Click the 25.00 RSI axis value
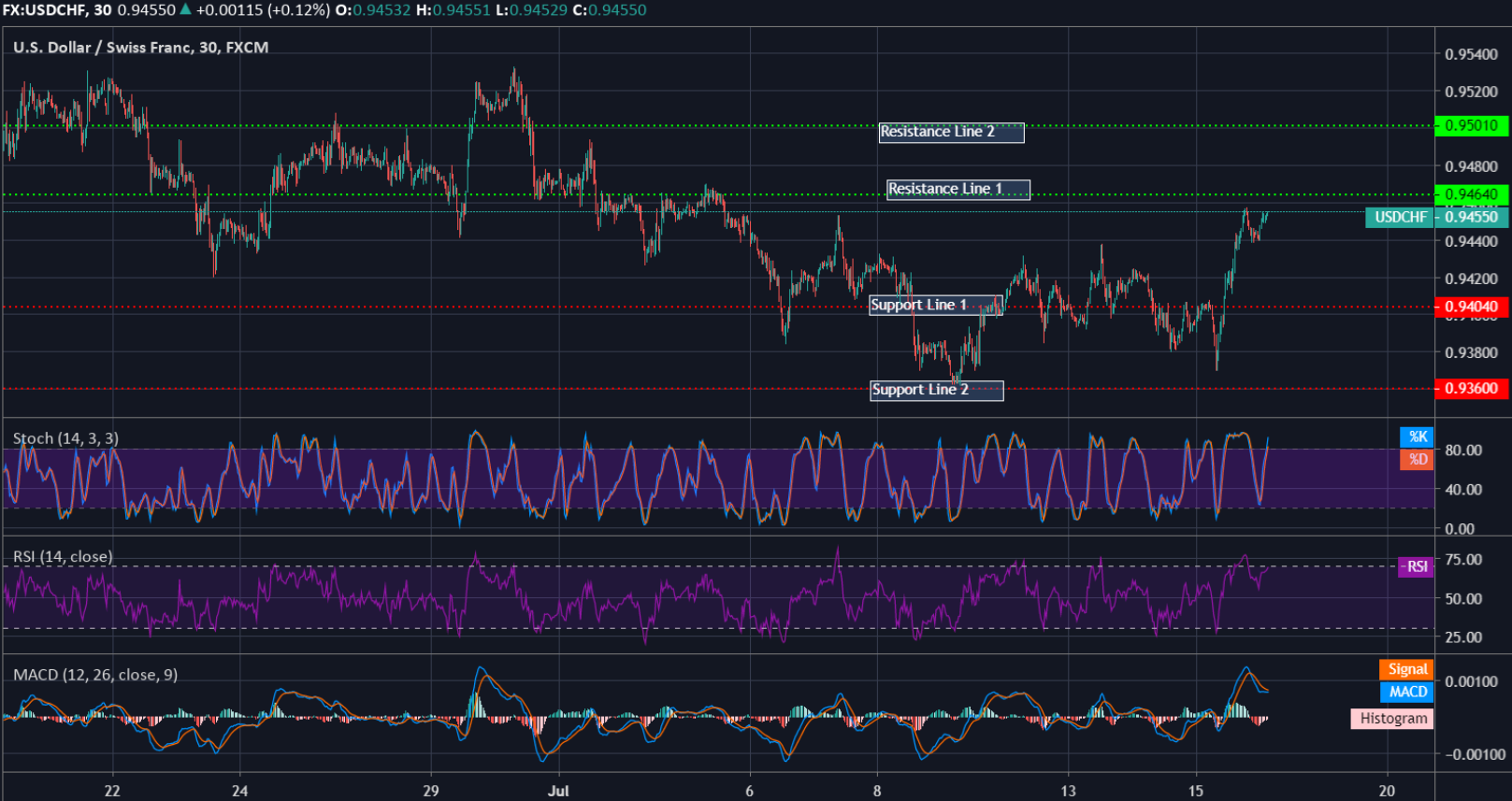The image size is (1512, 801). [1463, 637]
